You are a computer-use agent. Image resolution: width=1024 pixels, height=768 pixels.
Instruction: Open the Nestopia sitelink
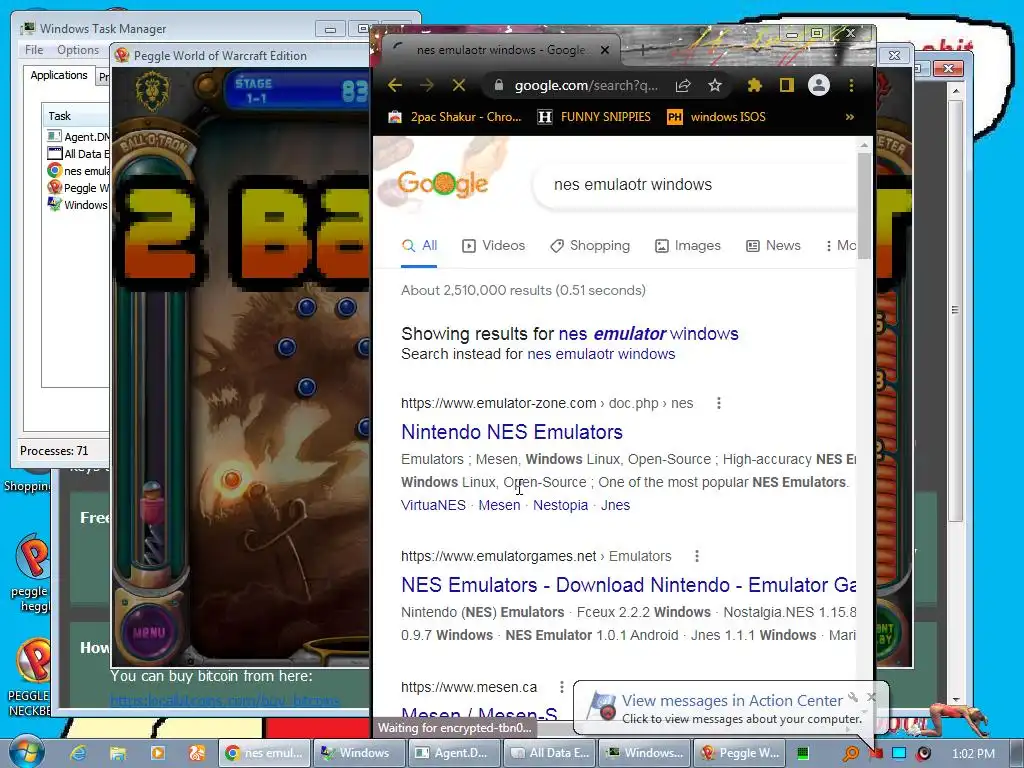[x=560, y=505]
